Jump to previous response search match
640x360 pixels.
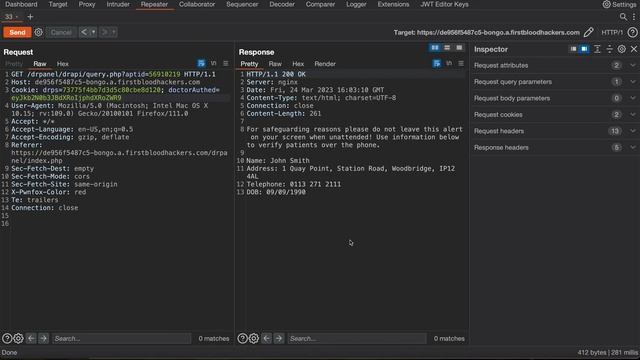(x=267, y=338)
